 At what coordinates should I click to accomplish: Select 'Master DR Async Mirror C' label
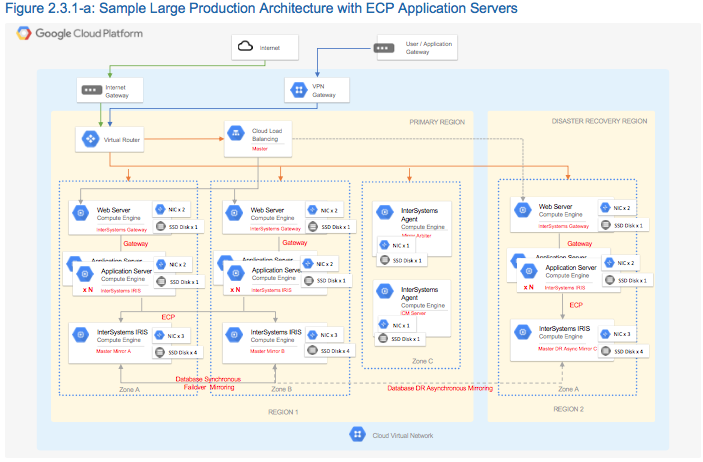pyautogui.click(x=568, y=349)
